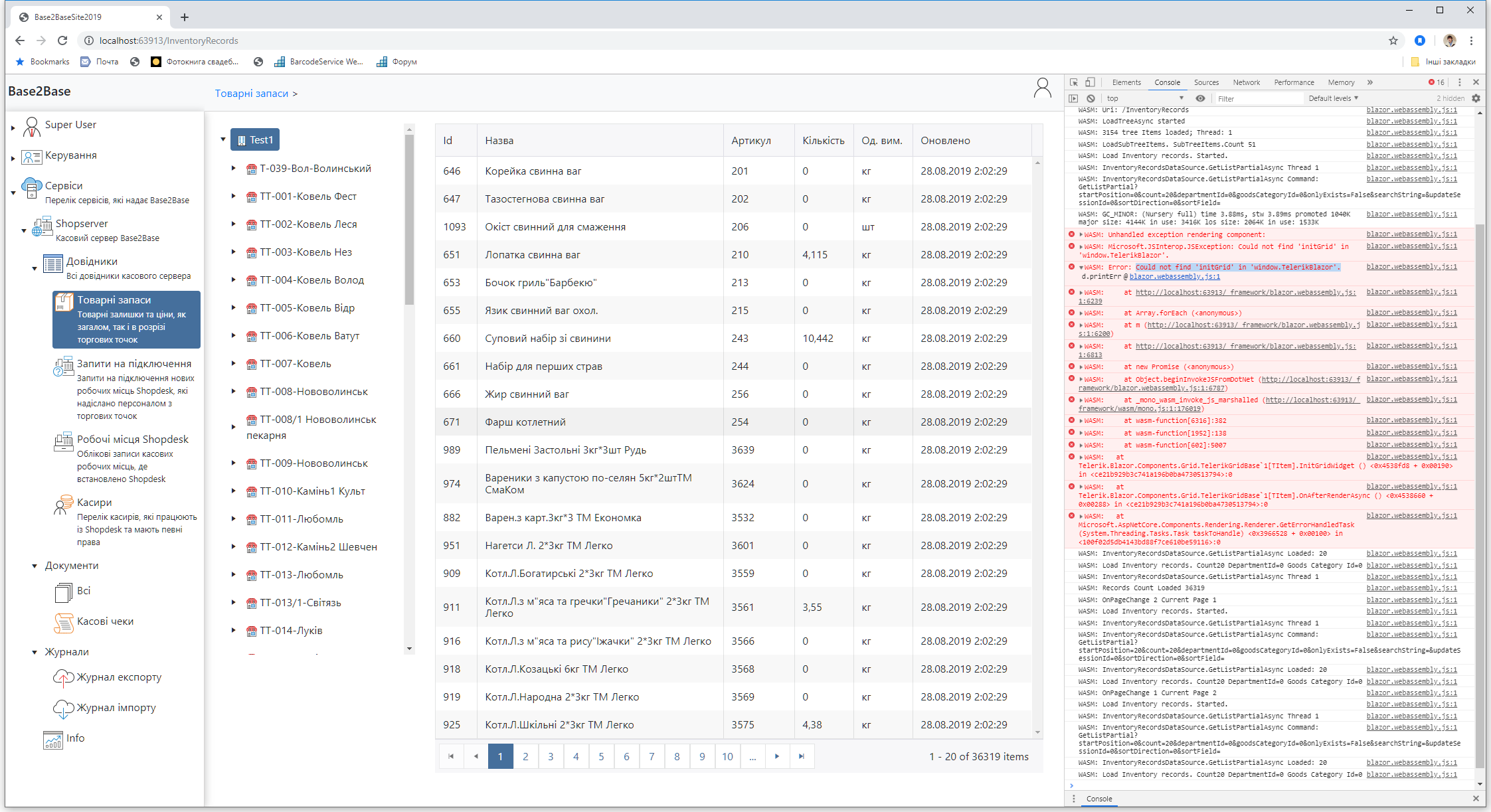Screen dimensions: 1491x812
Task: Expand the ТТ-001-Ковель Фест node
Action: click(233, 196)
